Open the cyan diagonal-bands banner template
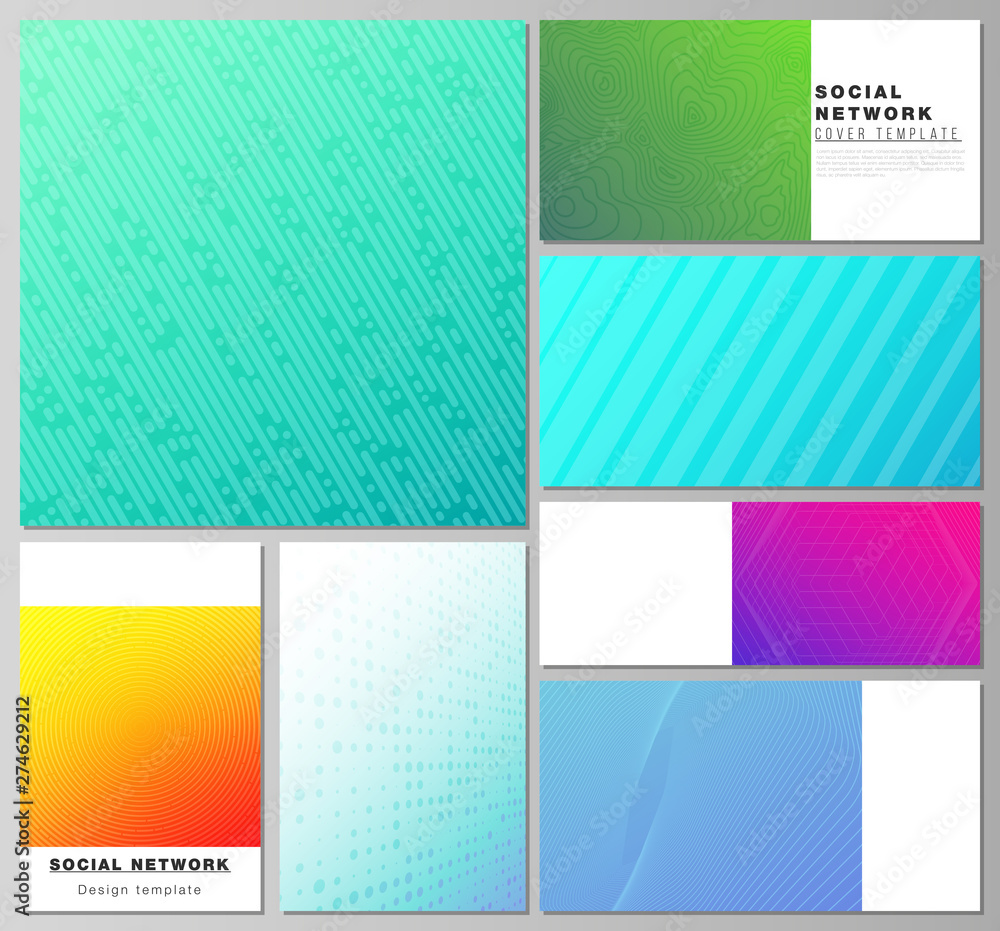Viewport: 1000px width, 931px height. coord(760,371)
